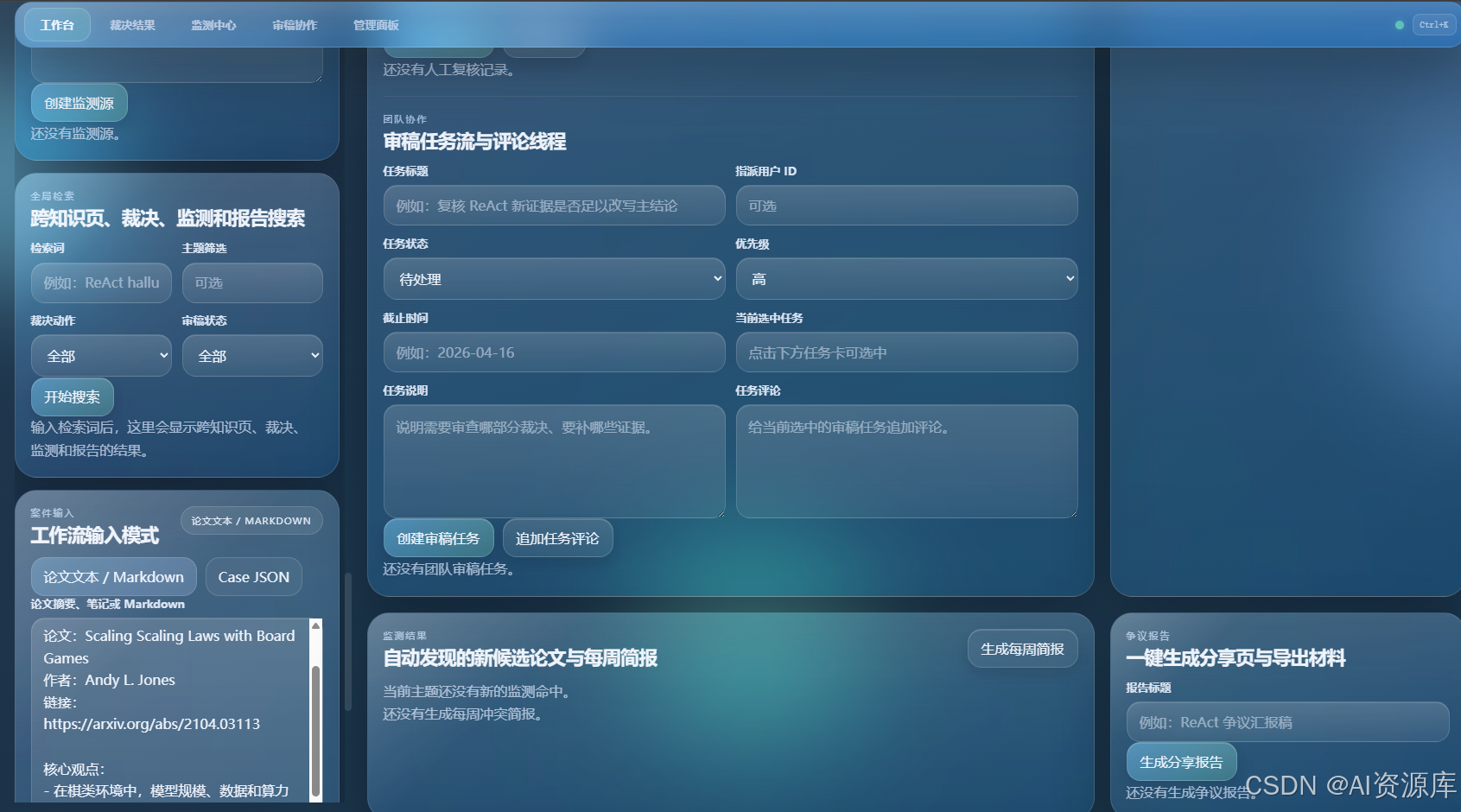Screen dimensions: 1461x812
Task: Click the 论文文本 / MARKDOWN mode badge
Action: click(251, 521)
